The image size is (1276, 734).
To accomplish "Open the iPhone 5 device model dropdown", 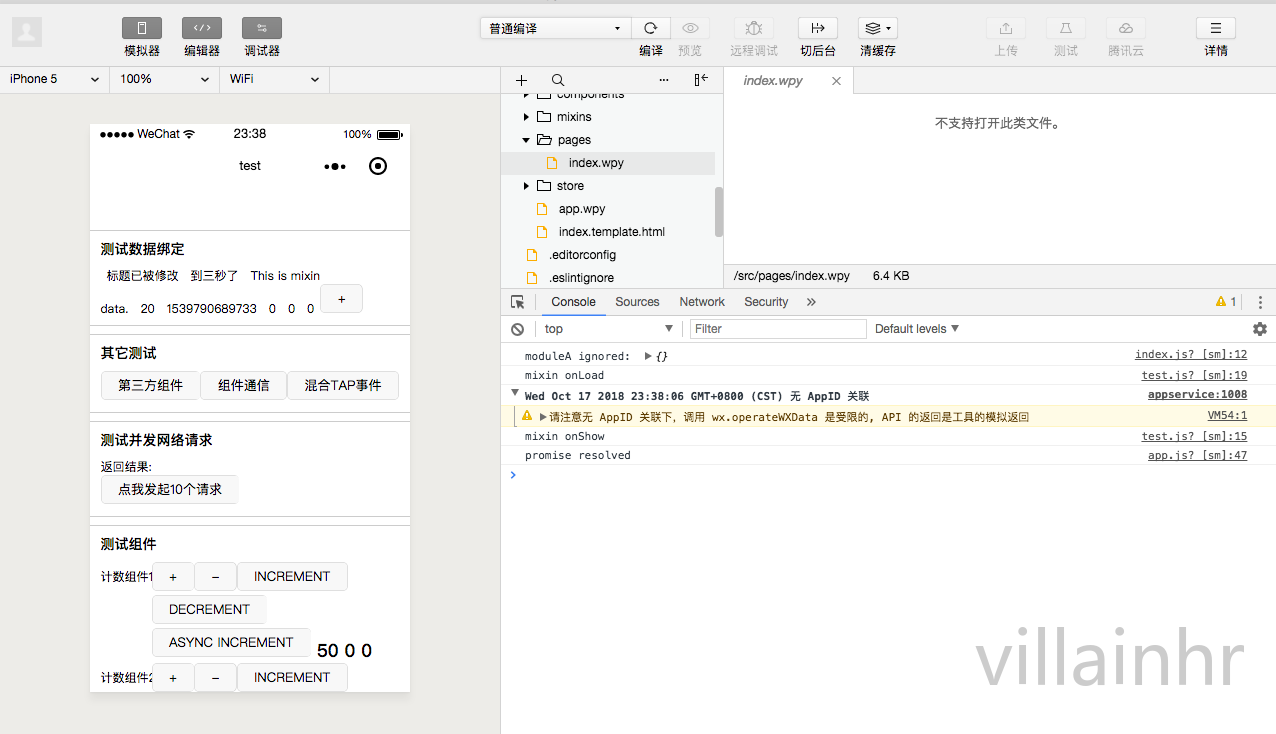I will point(53,78).
